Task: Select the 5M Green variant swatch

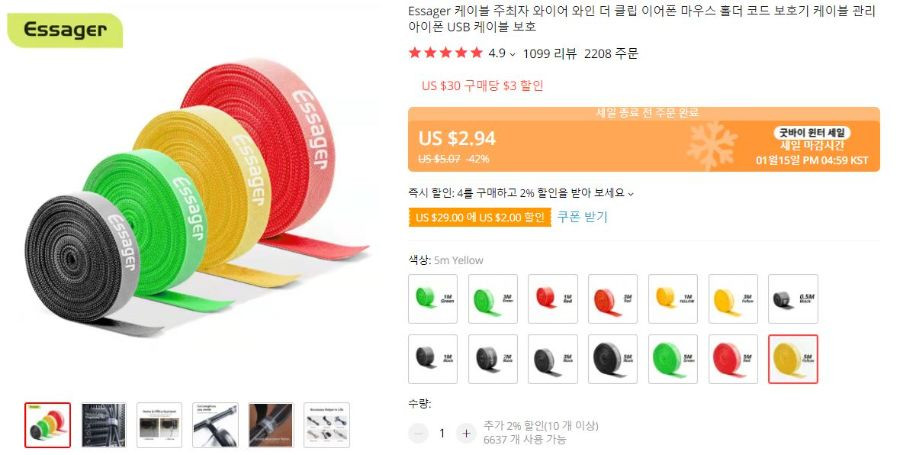Action: [673, 359]
